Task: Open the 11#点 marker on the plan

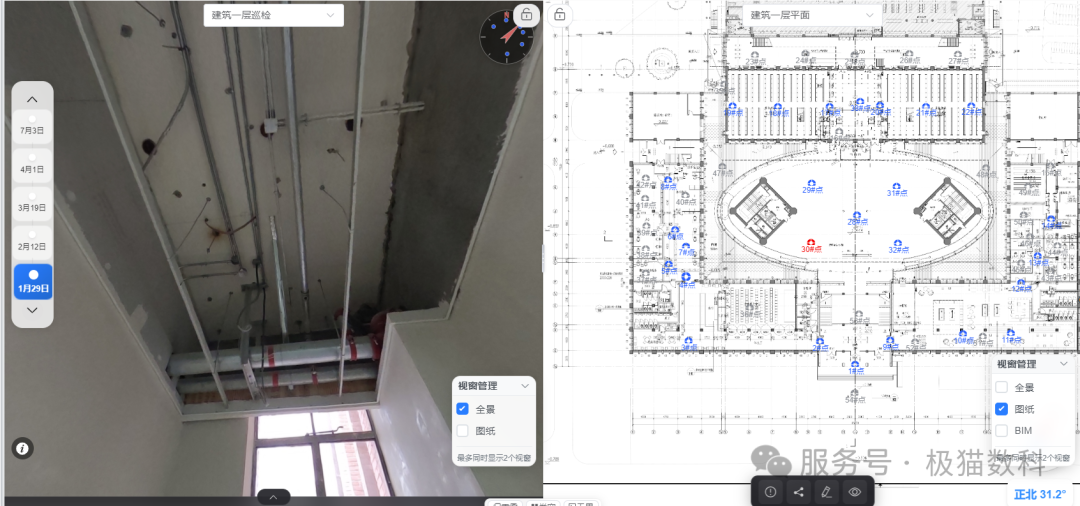Action: [1011, 337]
